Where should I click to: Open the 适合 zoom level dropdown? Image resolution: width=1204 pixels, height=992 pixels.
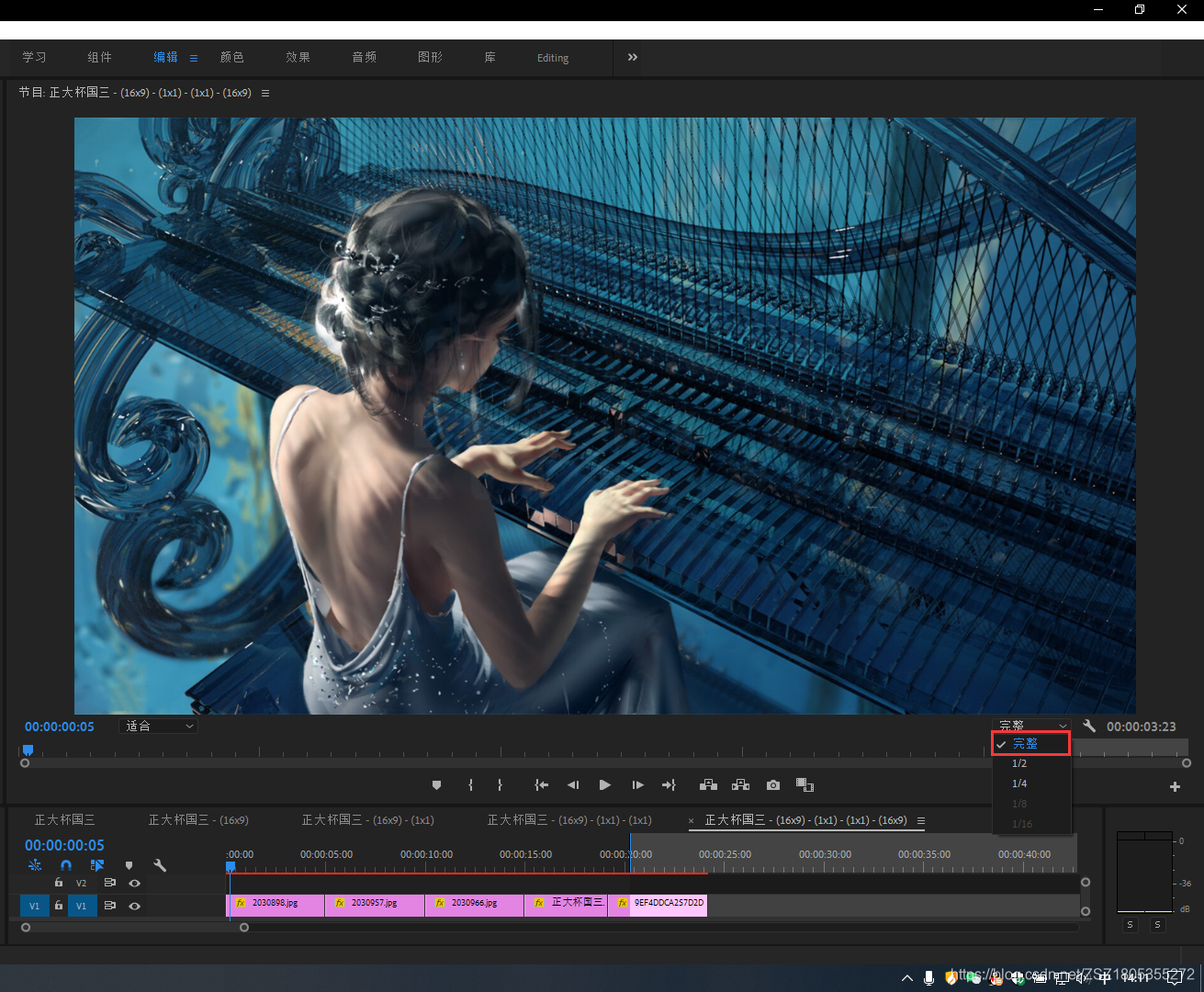click(159, 727)
